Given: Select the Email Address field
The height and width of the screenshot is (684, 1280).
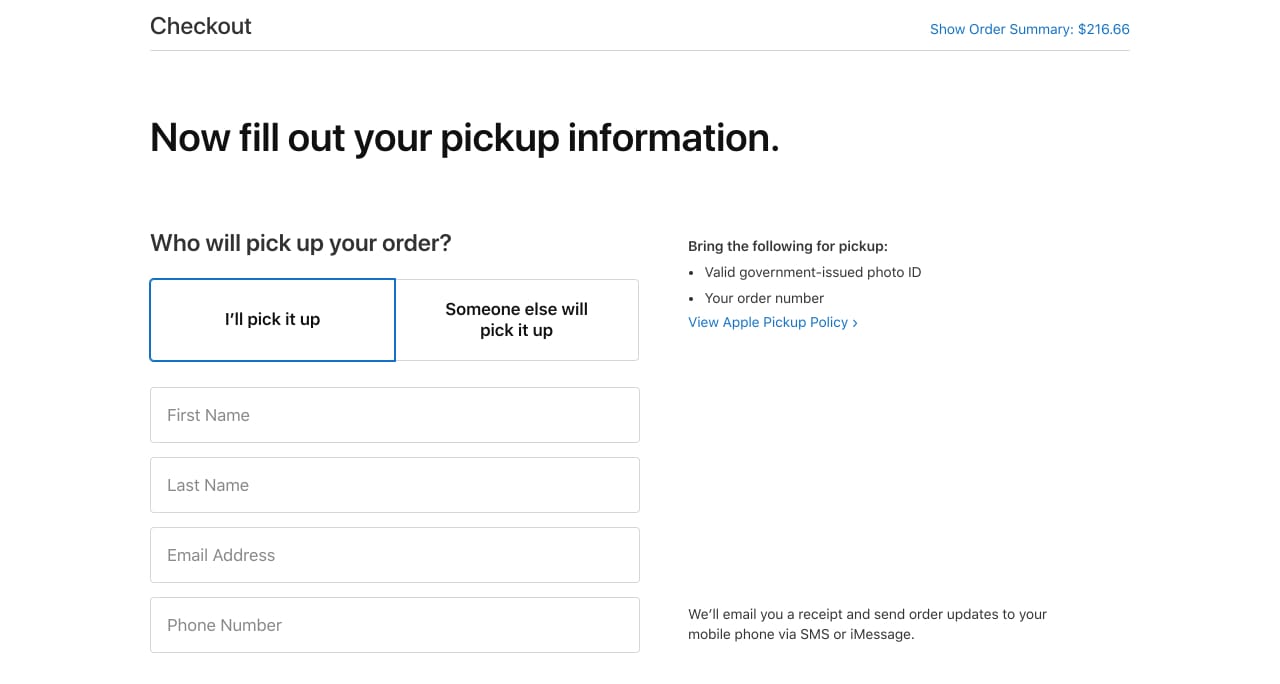Looking at the screenshot, I should [x=395, y=555].
